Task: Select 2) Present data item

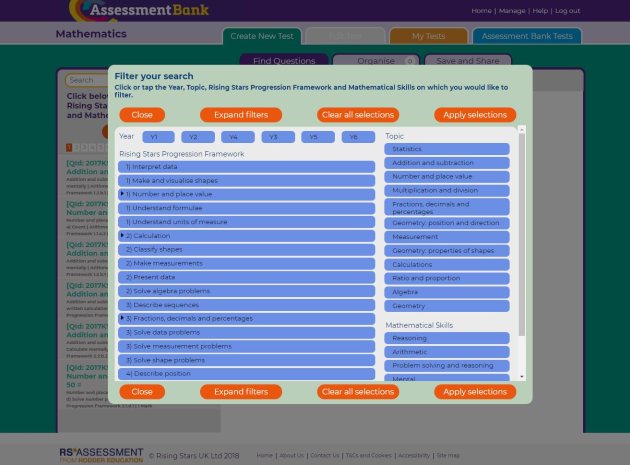Action: pos(246,277)
